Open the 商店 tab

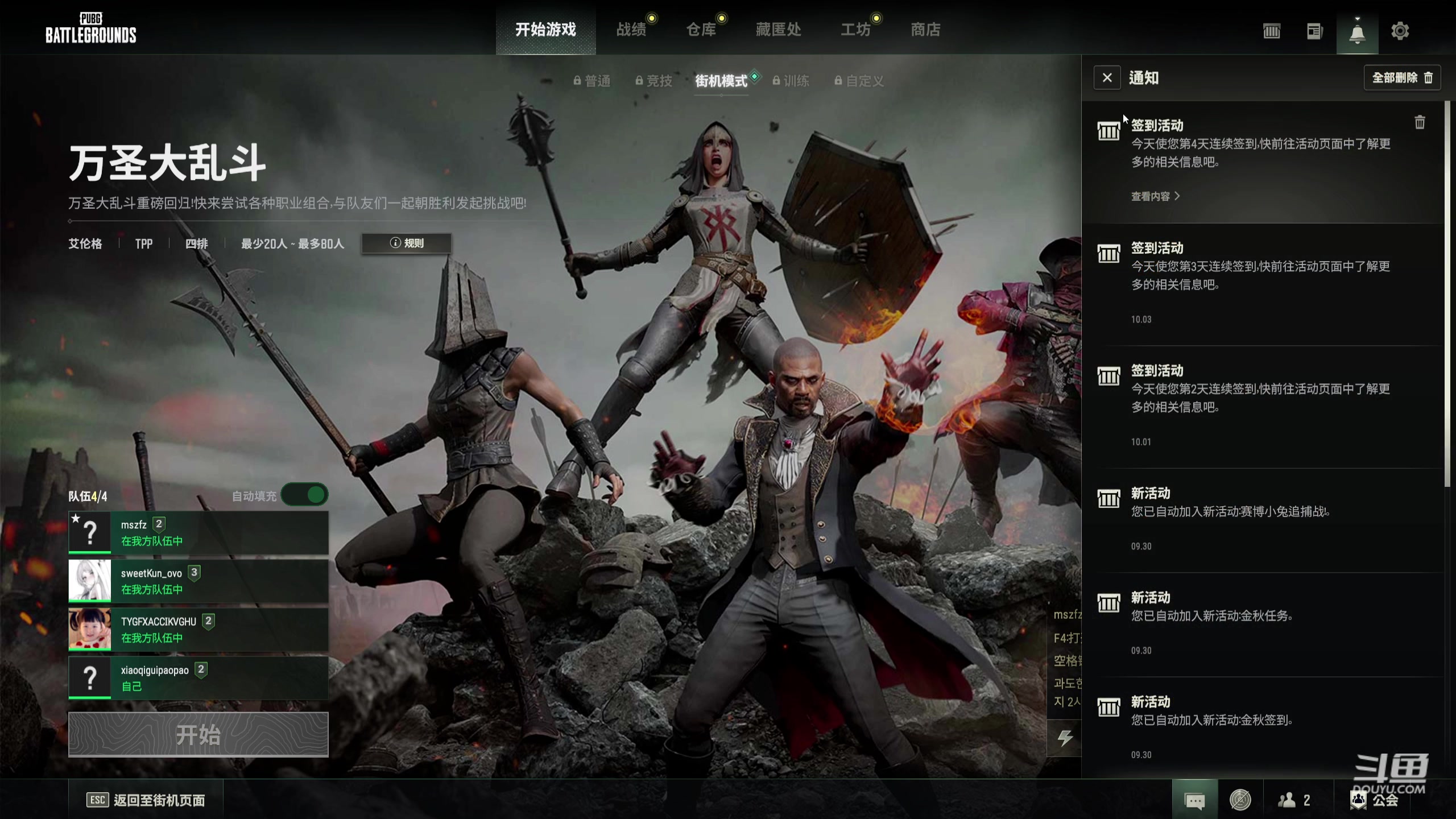point(926,30)
